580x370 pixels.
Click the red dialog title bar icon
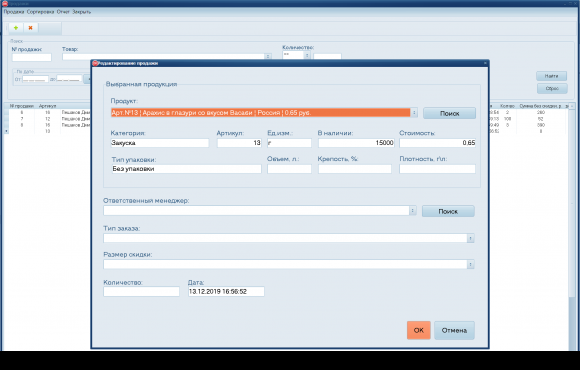point(95,63)
